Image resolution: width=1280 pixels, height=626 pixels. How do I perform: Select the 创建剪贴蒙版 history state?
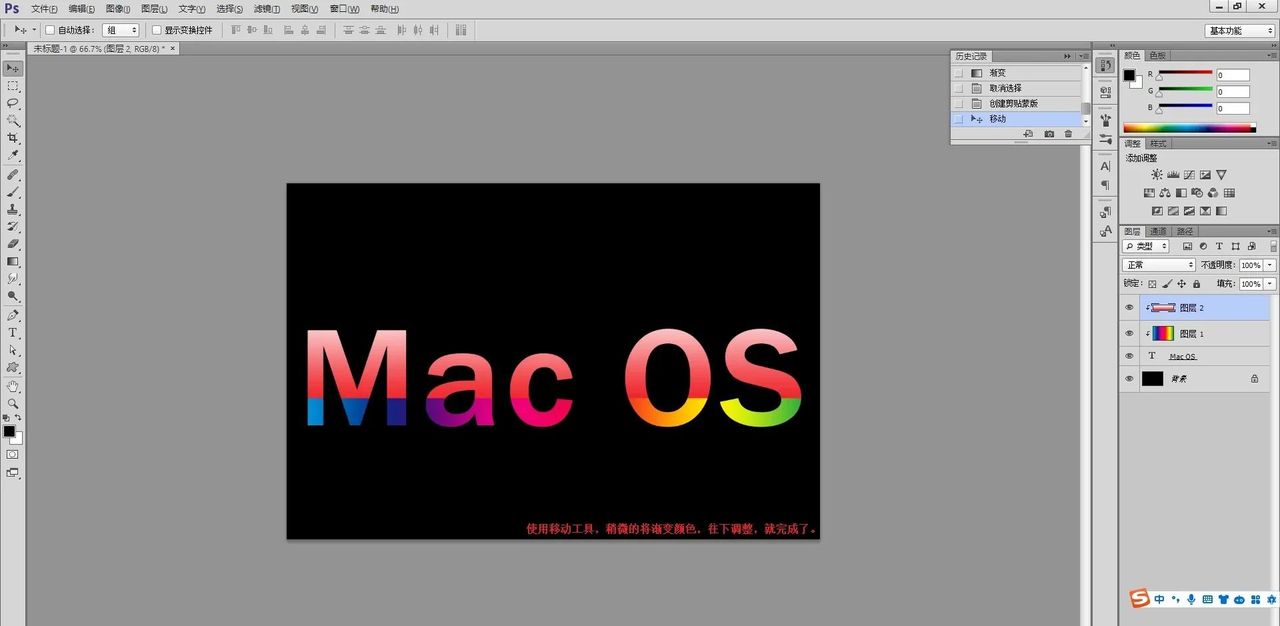(x=1018, y=103)
